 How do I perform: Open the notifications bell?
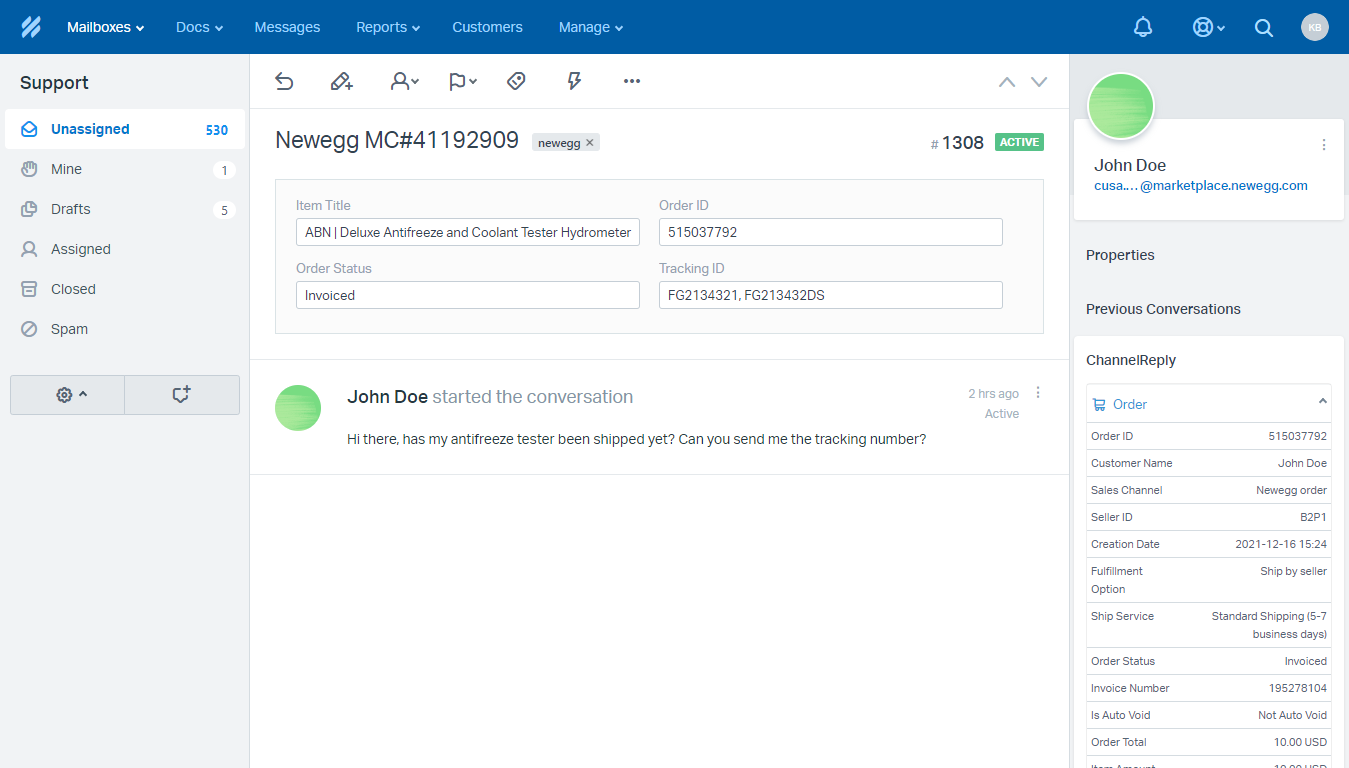[x=1143, y=27]
